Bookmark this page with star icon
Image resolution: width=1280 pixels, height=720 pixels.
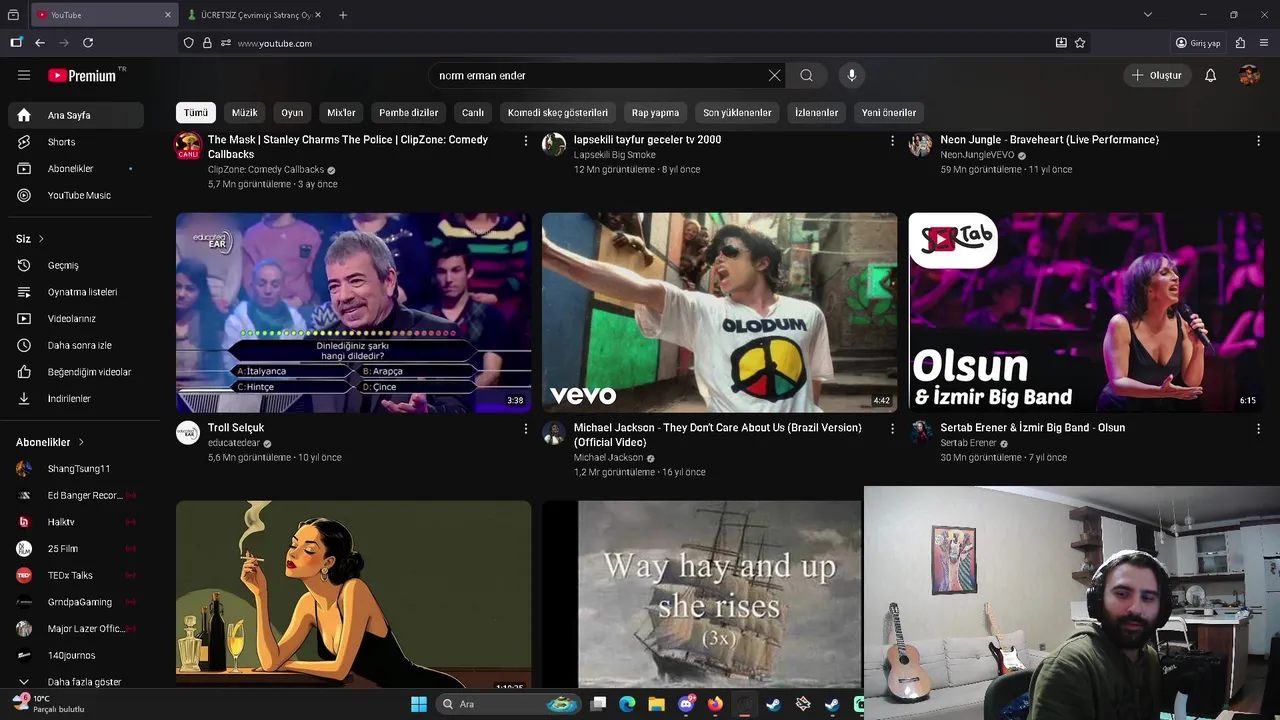[1080, 43]
